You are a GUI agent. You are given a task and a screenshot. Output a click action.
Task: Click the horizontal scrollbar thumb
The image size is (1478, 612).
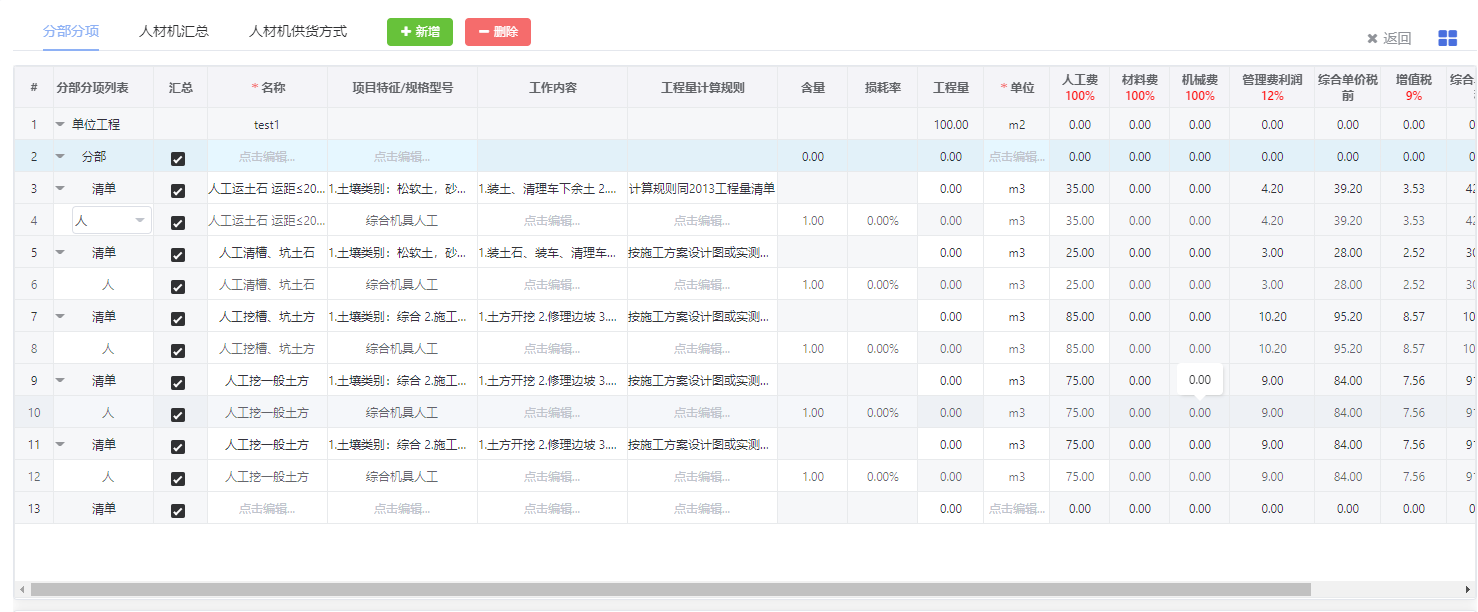pos(670,589)
